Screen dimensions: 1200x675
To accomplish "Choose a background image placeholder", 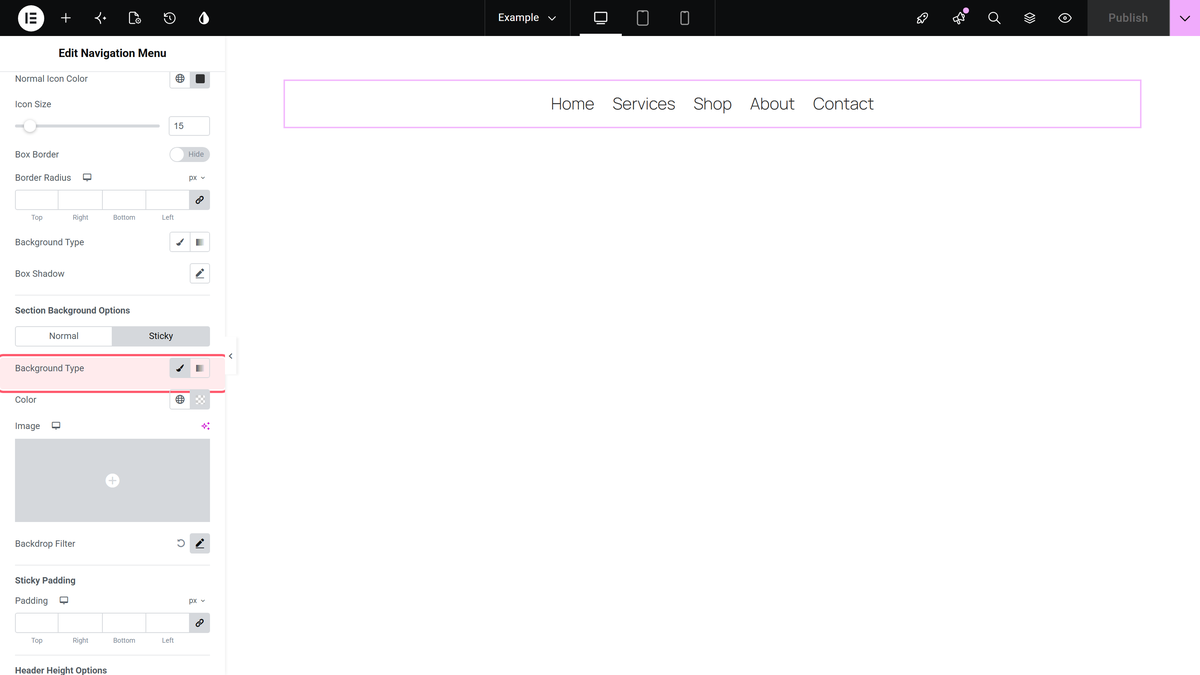I will tap(112, 481).
